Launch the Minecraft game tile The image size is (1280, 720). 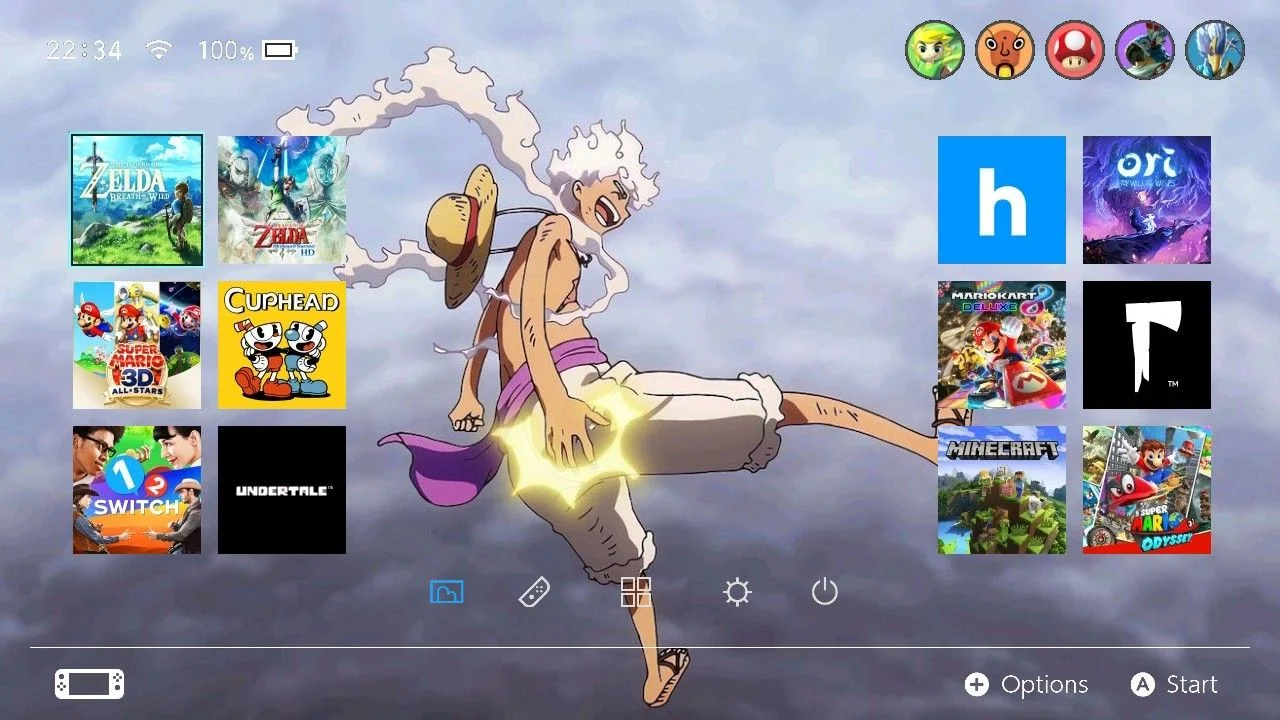tap(1002, 490)
